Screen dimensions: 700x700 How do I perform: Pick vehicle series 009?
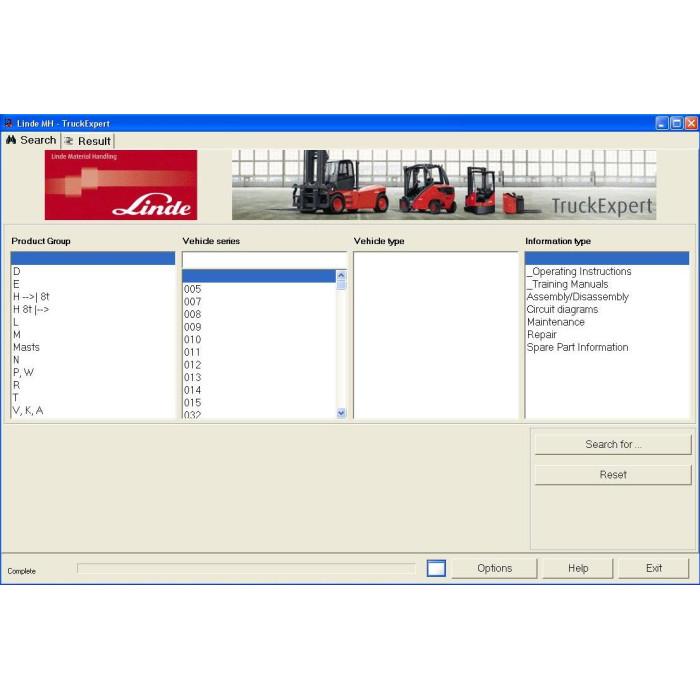[259, 327]
